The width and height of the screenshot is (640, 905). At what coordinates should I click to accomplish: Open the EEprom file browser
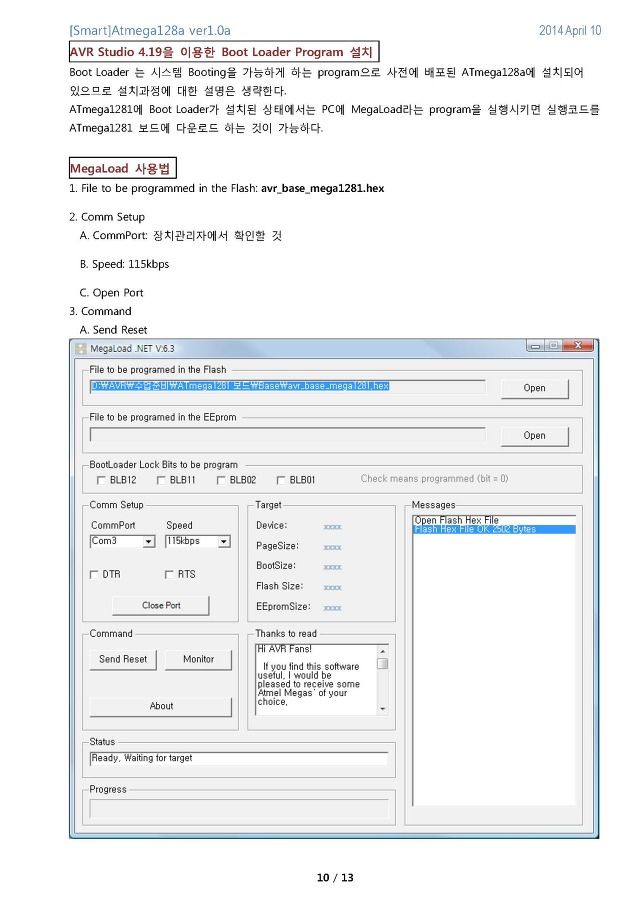534,435
